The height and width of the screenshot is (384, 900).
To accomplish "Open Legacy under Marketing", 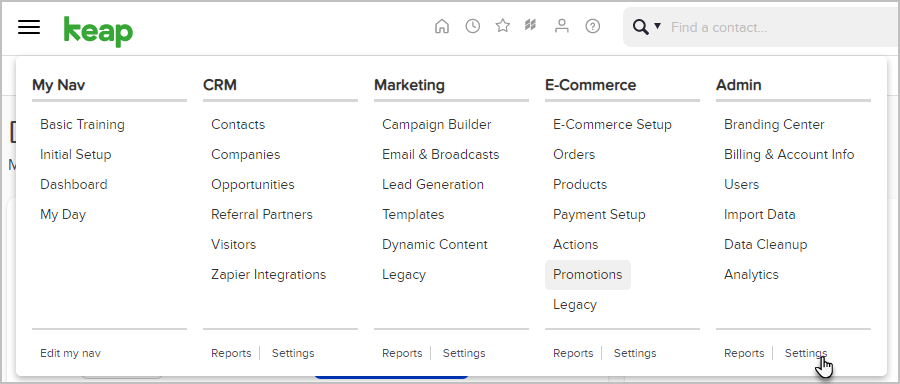I will click(x=404, y=274).
